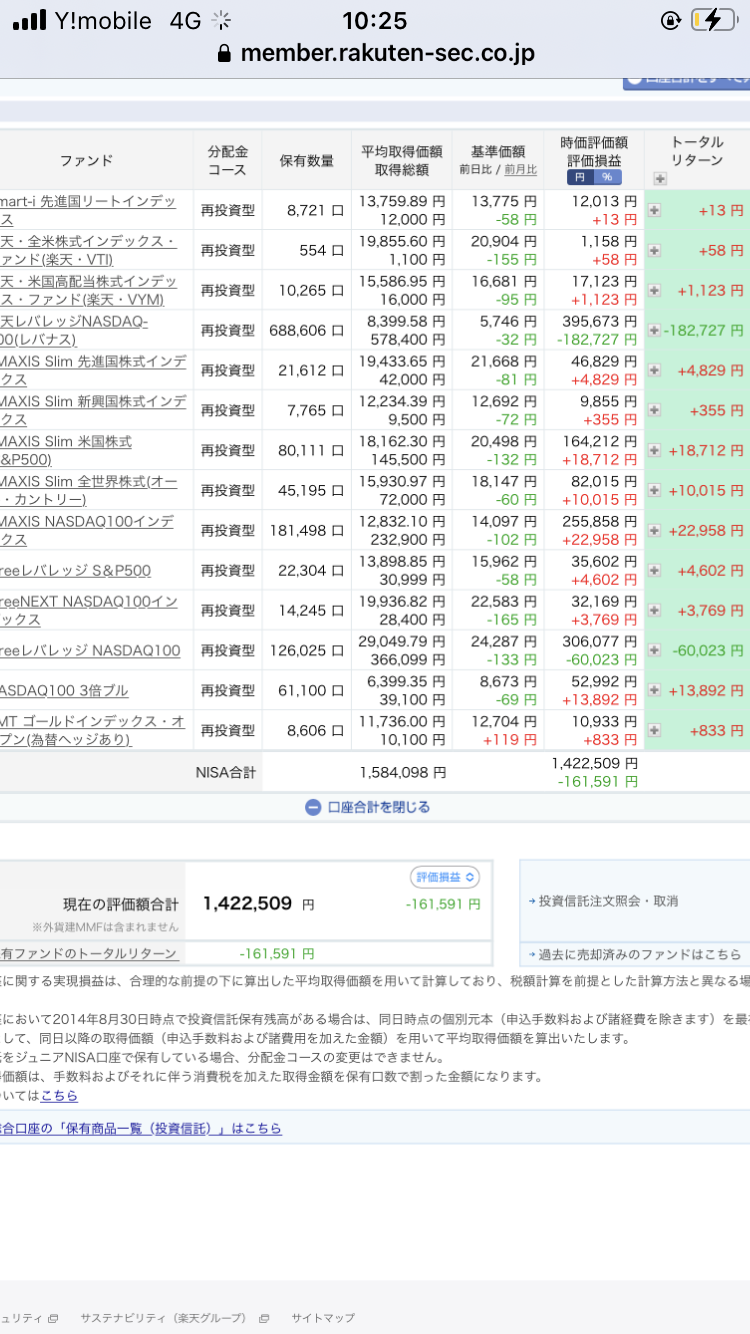Collapse account totals via 口座合計を閉じる
Viewport: 750px width, 1334px height.
coord(368,807)
